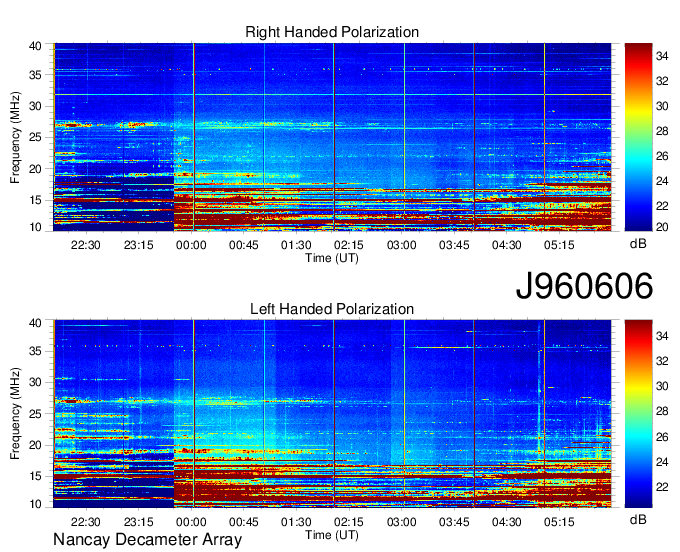Click the 02:15 time tick on the right-handed plot
Screen dimensions: 680x552
(349, 245)
